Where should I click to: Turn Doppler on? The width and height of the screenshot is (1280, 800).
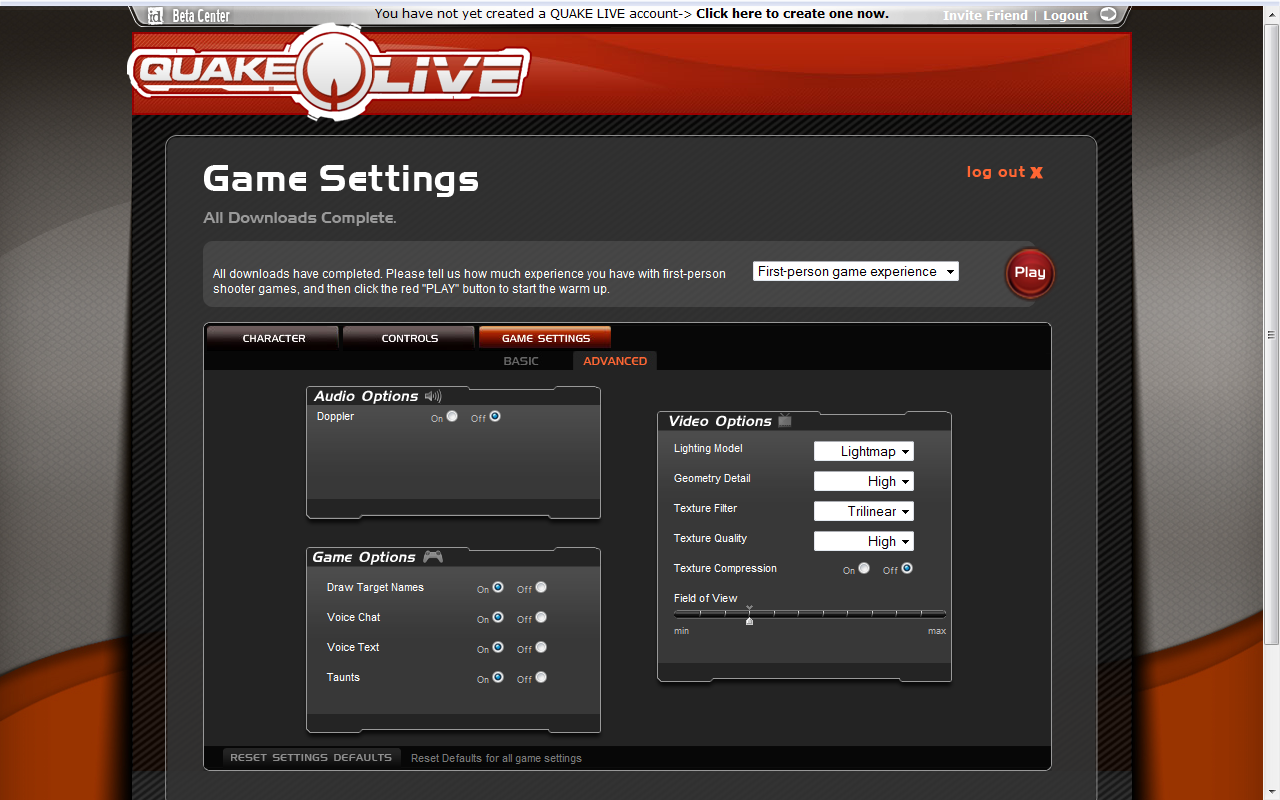(452, 416)
